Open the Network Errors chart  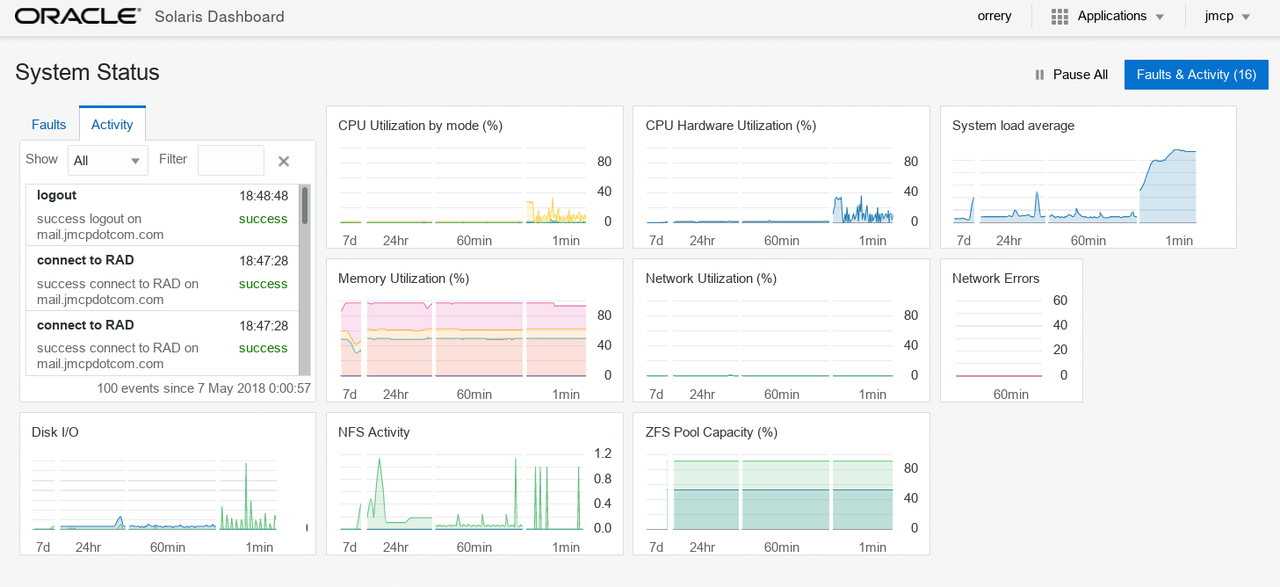pos(1011,330)
